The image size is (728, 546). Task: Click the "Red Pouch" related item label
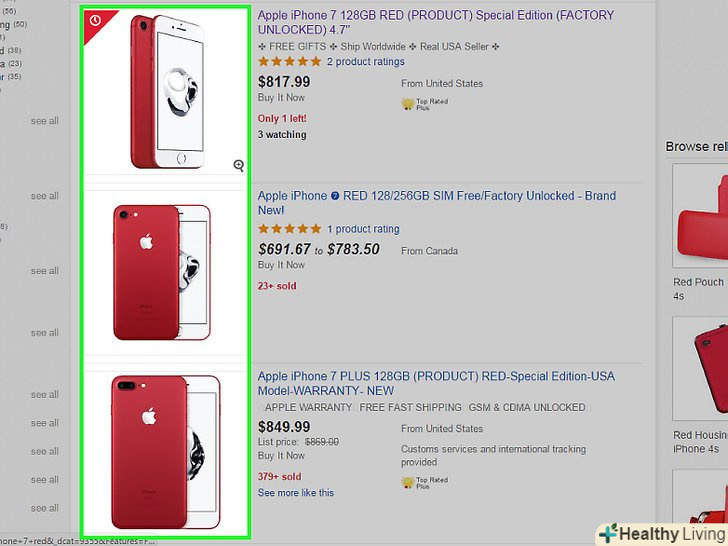pos(699,283)
